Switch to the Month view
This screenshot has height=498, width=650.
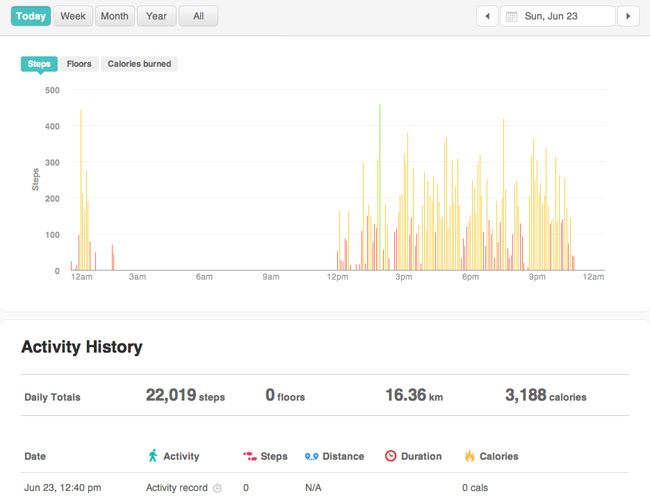114,16
